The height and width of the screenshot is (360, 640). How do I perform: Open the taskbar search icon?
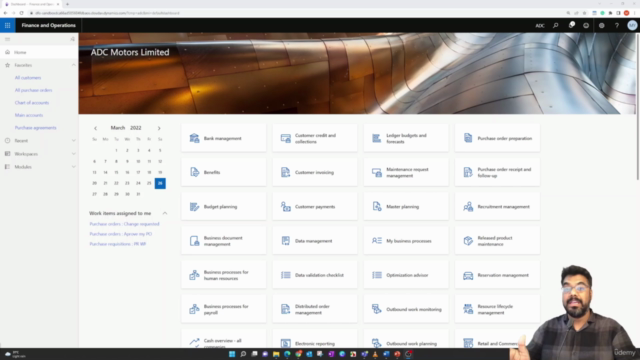point(243,354)
